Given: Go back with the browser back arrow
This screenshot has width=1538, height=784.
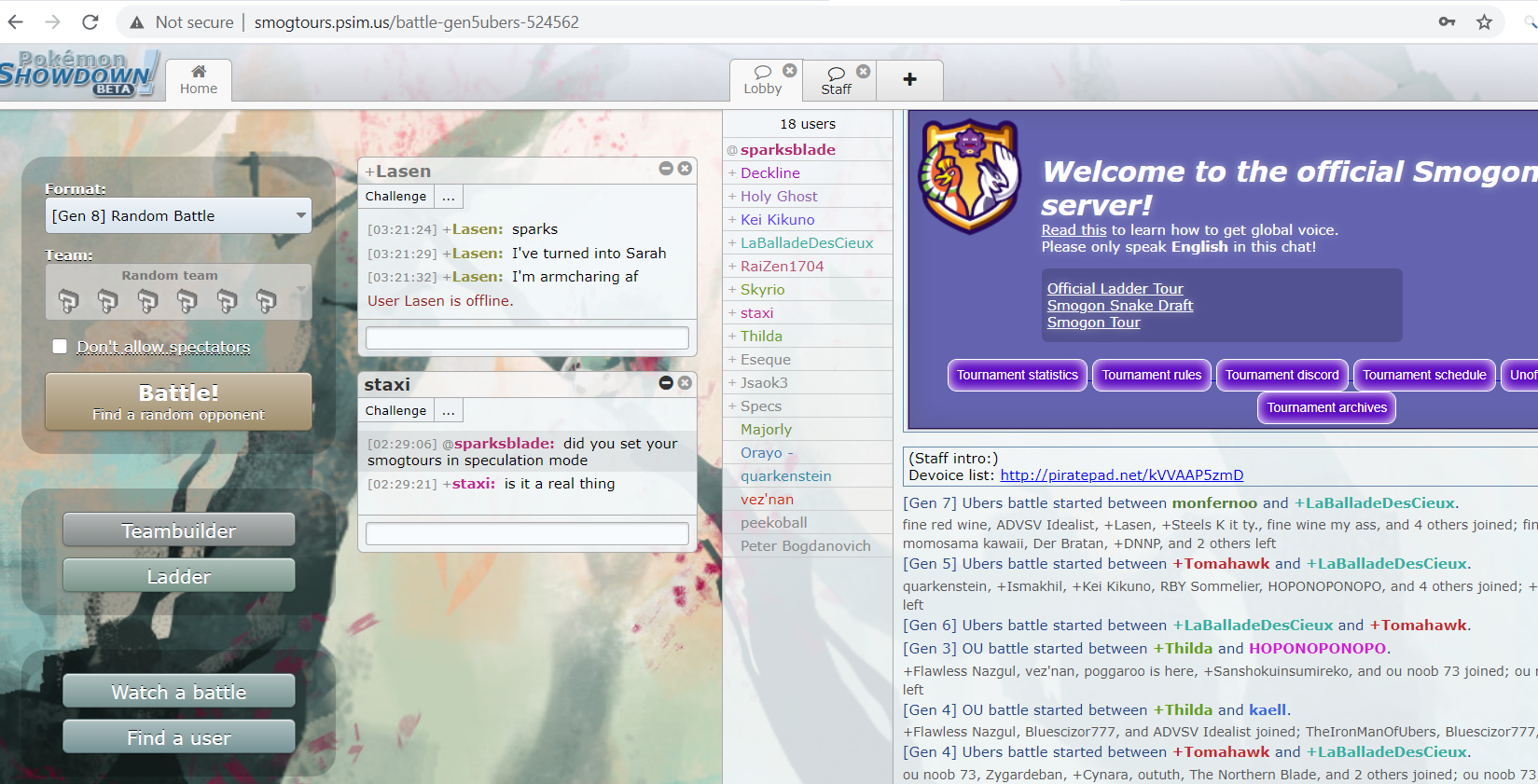Looking at the screenshot, I should (16, 21).
